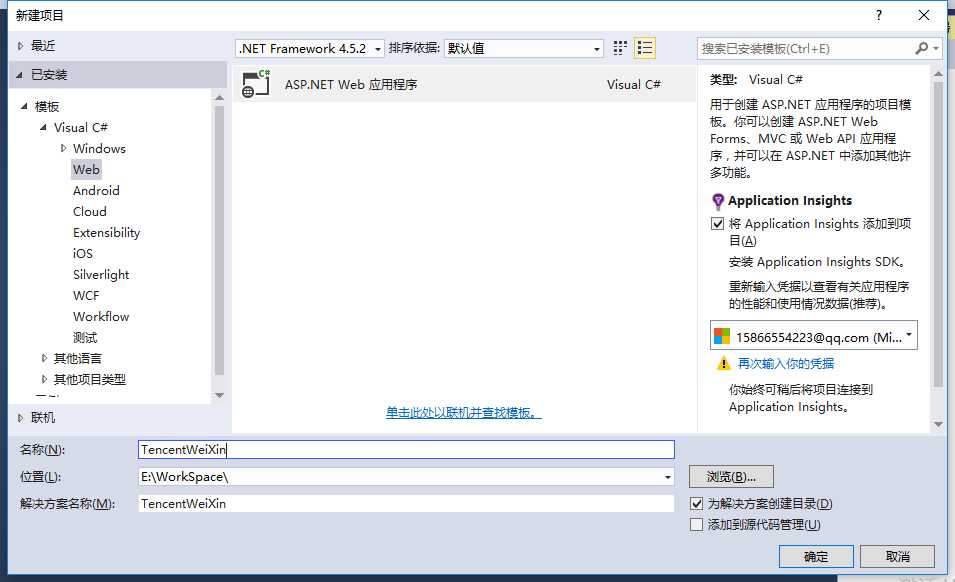The image size is (955, 582).
Task: Expand the 其他语言 tree node
Action: (44, 358)
